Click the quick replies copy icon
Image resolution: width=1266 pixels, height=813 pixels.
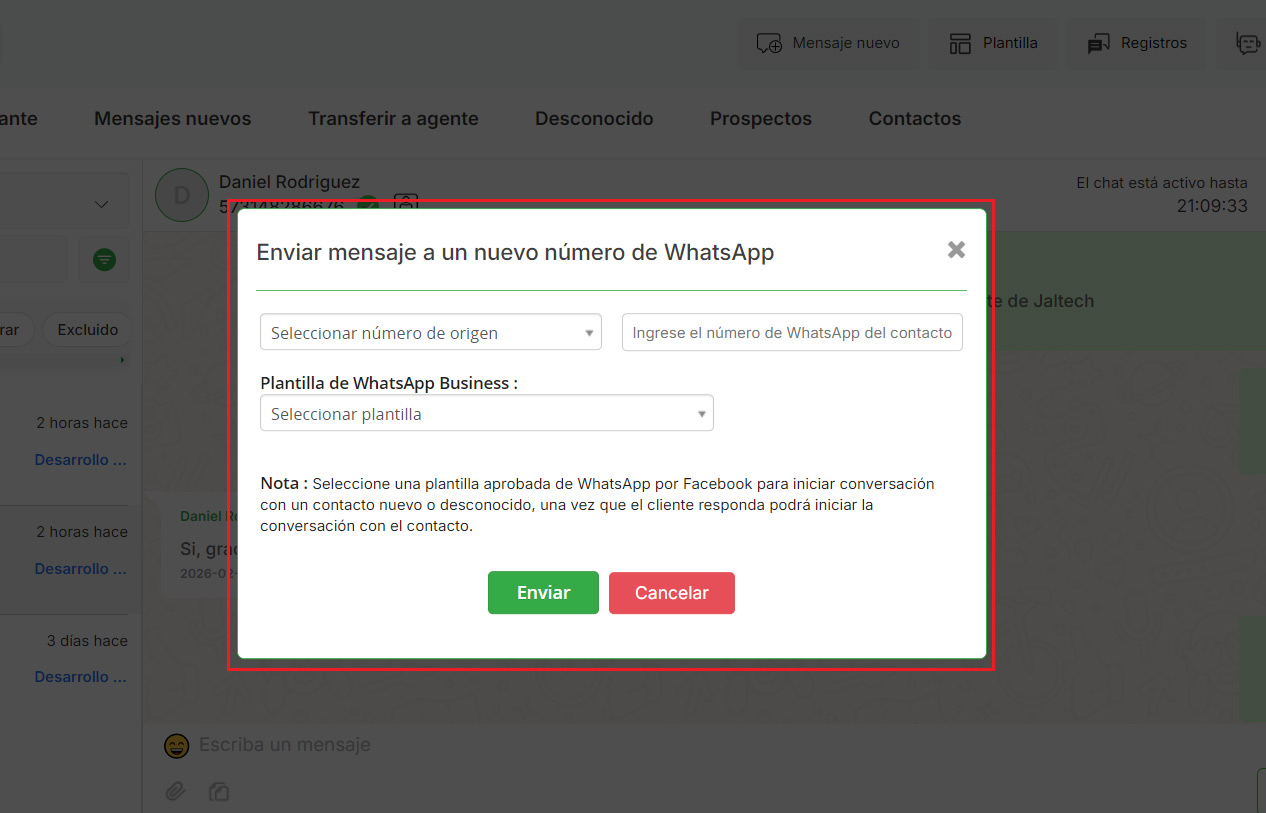[x=219, y=792]
